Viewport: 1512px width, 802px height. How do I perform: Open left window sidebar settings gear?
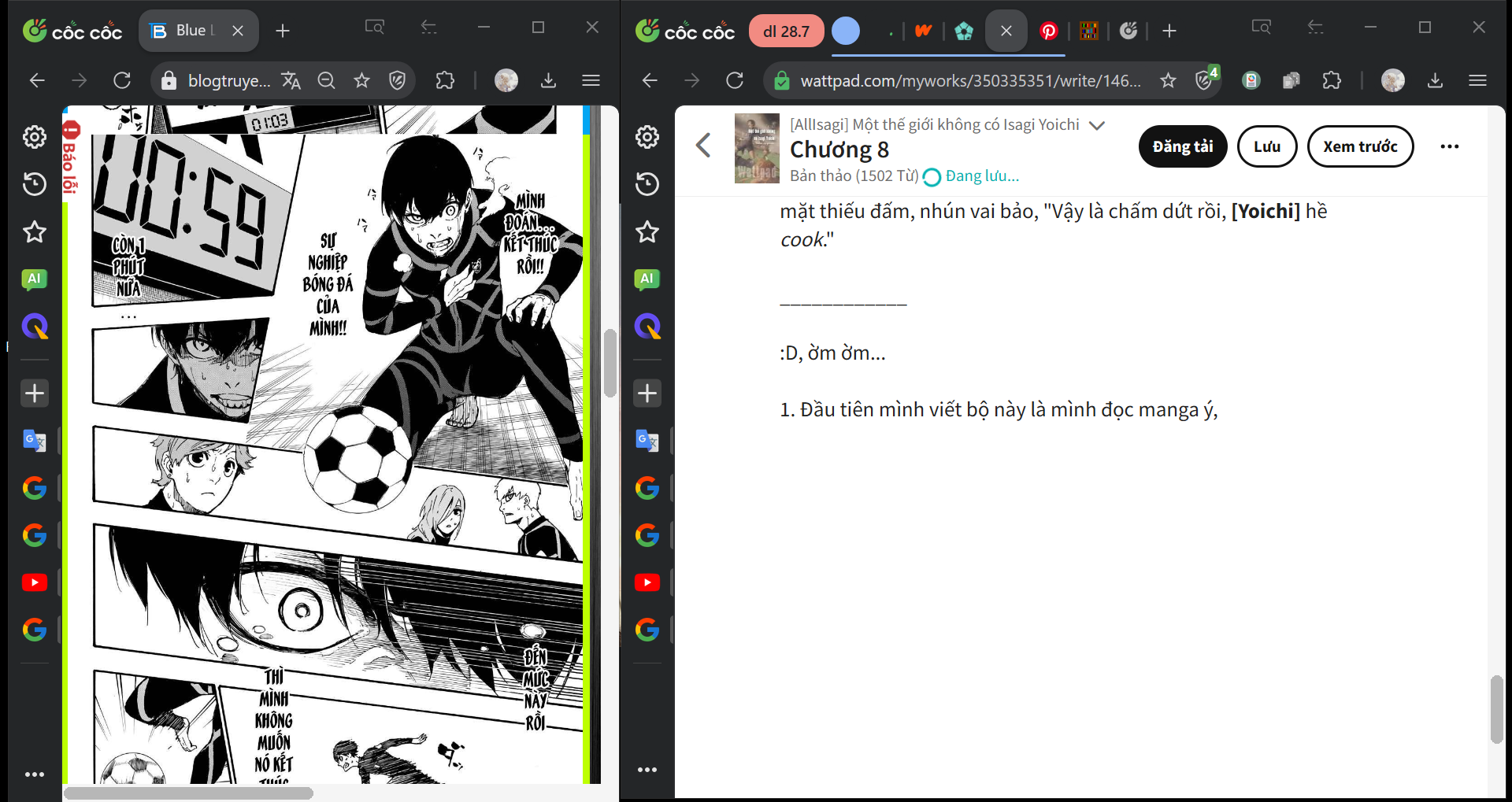(35, 137)
